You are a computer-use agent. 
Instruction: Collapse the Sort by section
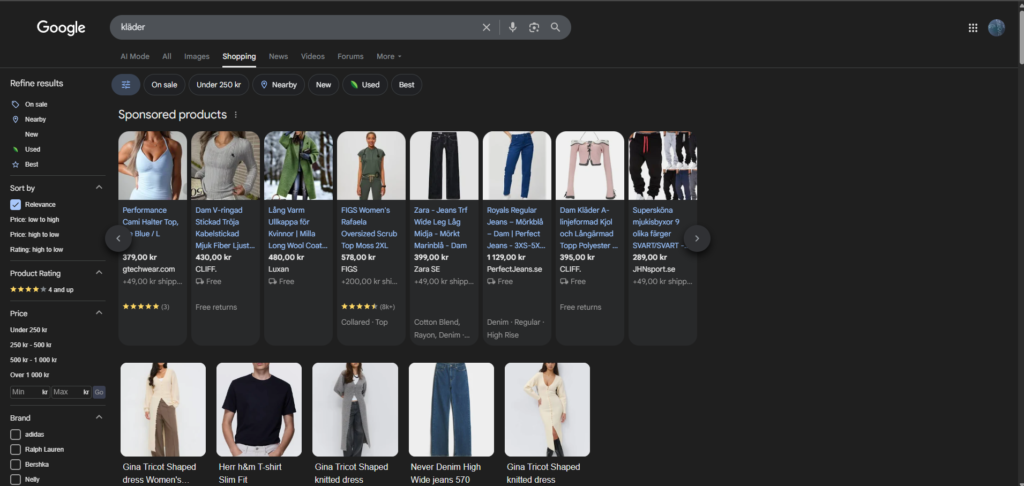coord(99,187)
